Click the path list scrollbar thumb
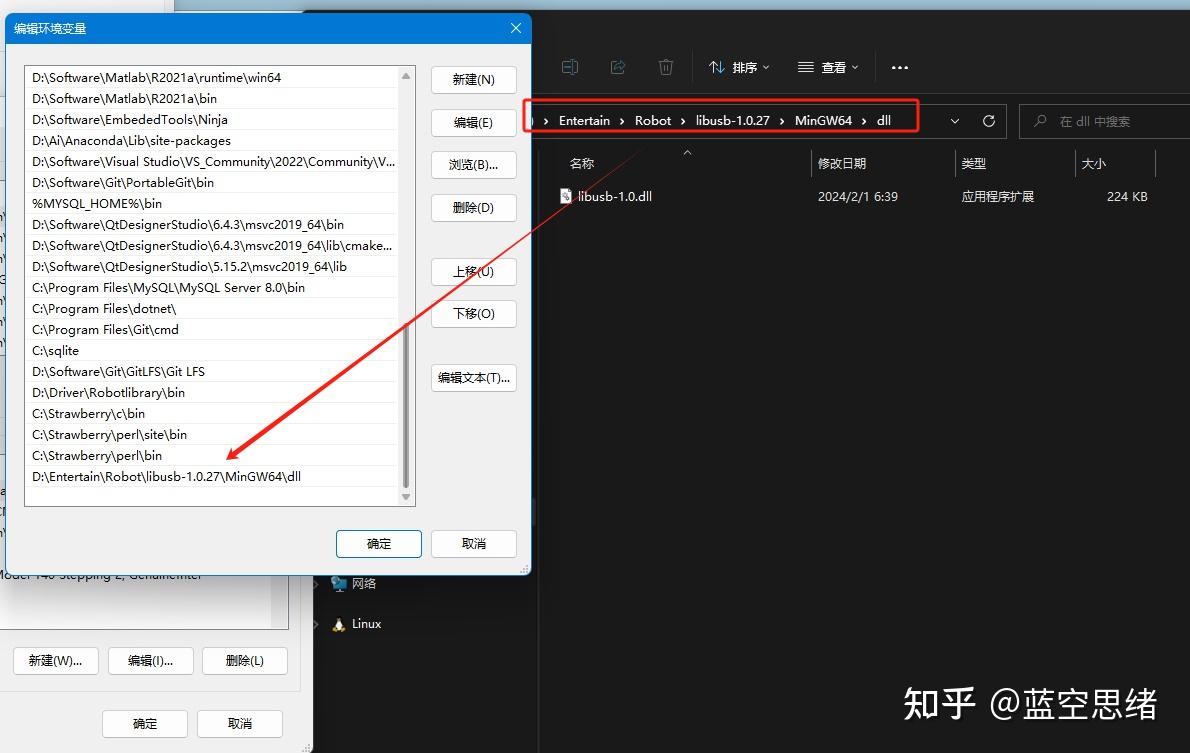The width and height of the screenshot is (1190, 753). tap(406, 405)
